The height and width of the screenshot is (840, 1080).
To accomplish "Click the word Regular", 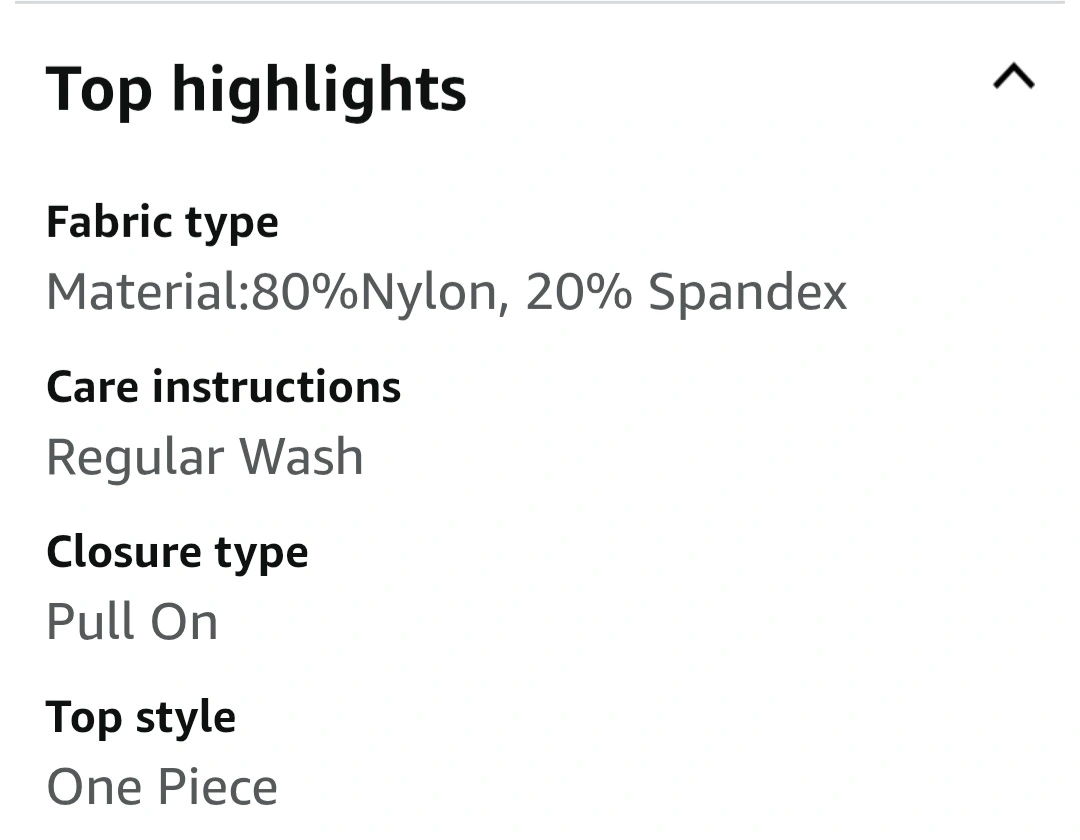I will (135, 459).
